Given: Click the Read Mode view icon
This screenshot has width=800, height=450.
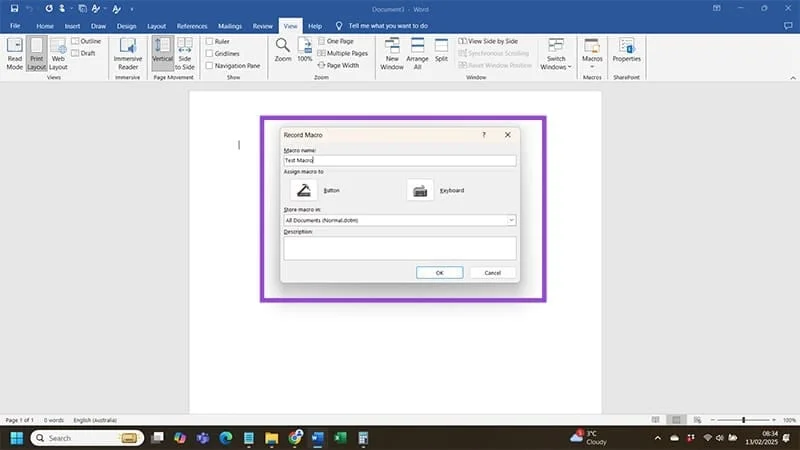Looking at the screenshot, I should tap(15, 52).
